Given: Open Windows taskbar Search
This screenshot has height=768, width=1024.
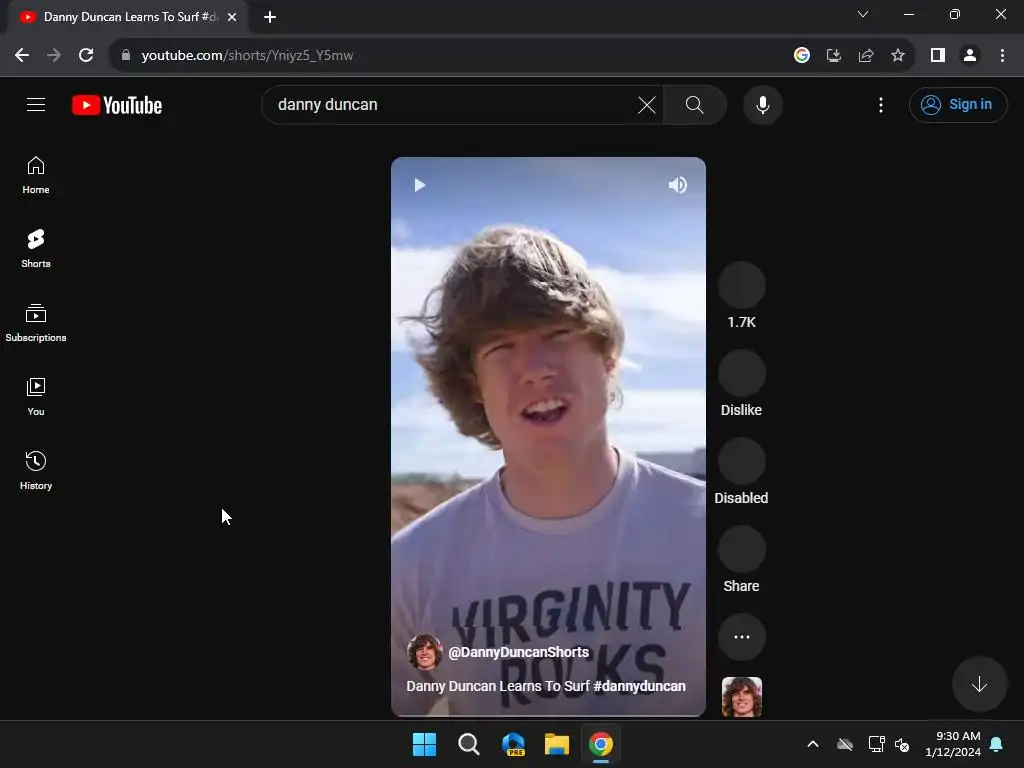Looking at the screenshot, I should (468, 744).
